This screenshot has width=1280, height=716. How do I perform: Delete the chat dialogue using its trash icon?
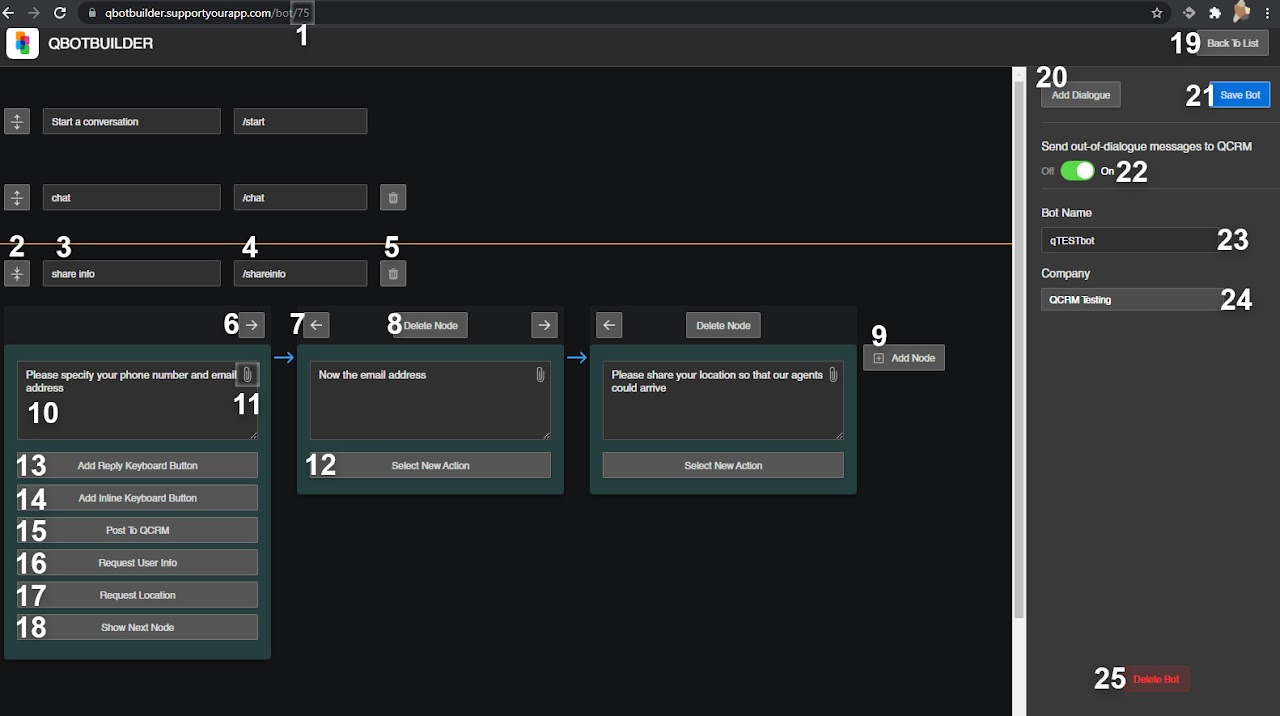click(393, 198)
